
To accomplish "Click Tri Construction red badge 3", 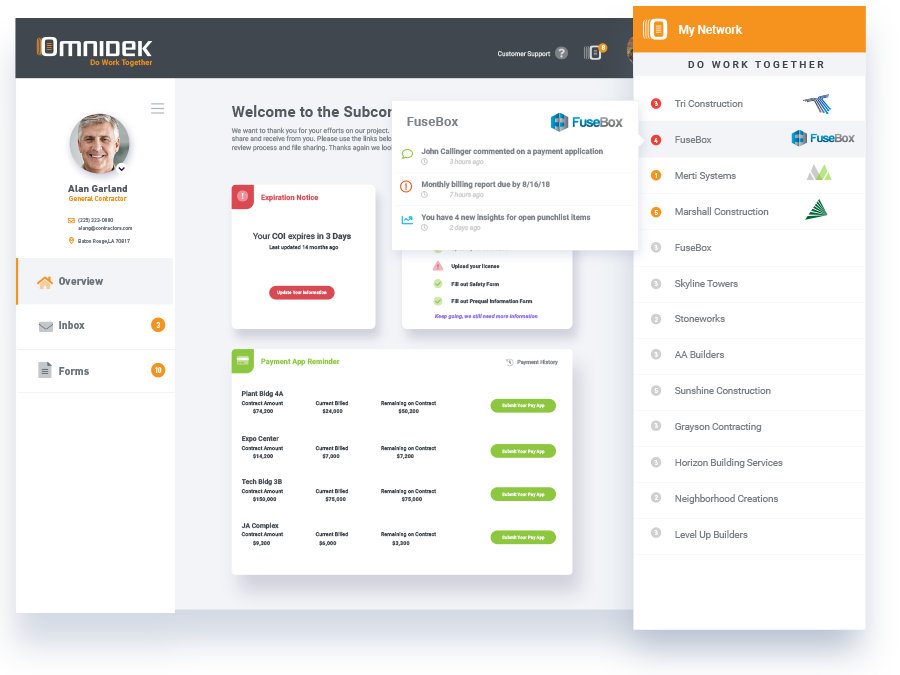I will click(656, 104).
